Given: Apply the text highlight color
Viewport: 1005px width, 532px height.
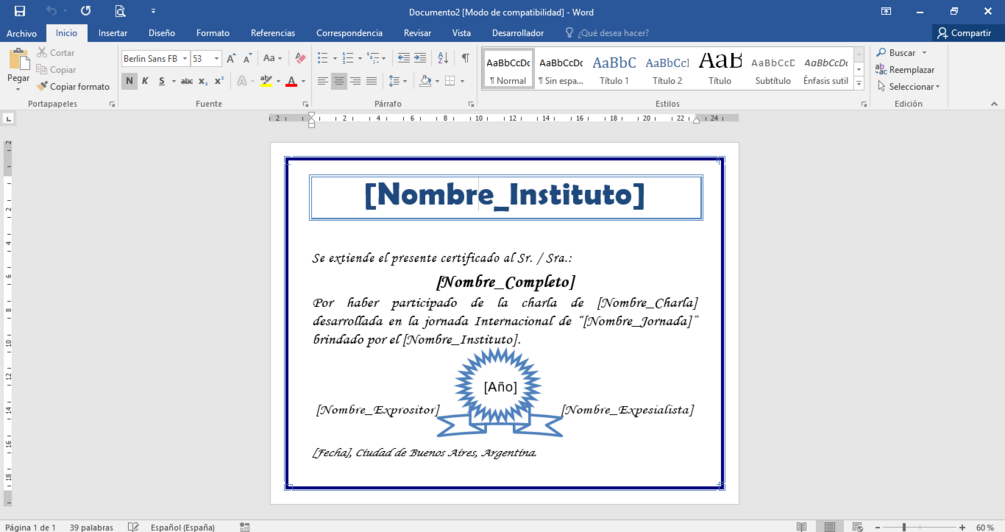Looking at the screenshot, I should 266,81.
